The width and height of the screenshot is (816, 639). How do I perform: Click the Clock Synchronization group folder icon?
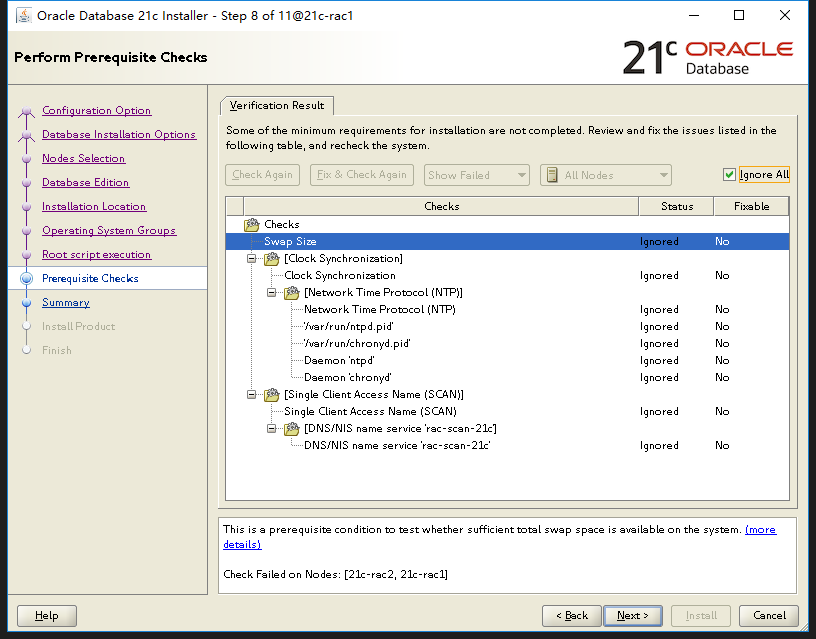click(272, 259)
